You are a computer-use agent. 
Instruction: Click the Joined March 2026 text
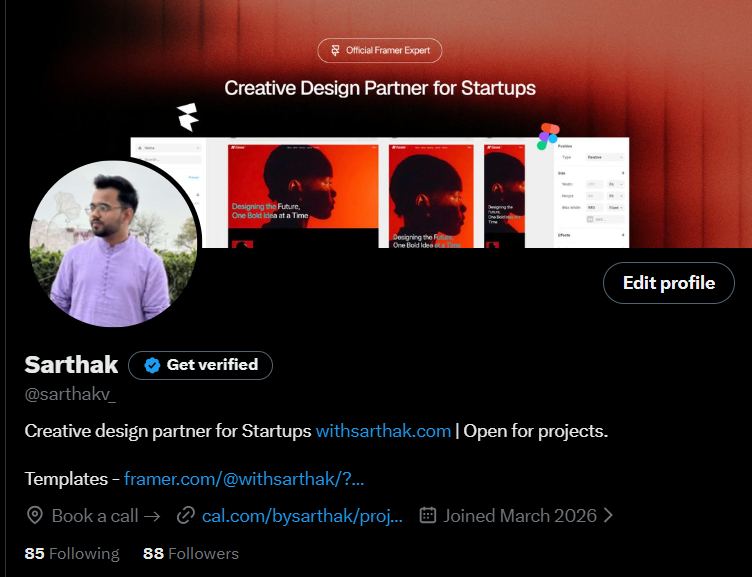click(520, 516)
